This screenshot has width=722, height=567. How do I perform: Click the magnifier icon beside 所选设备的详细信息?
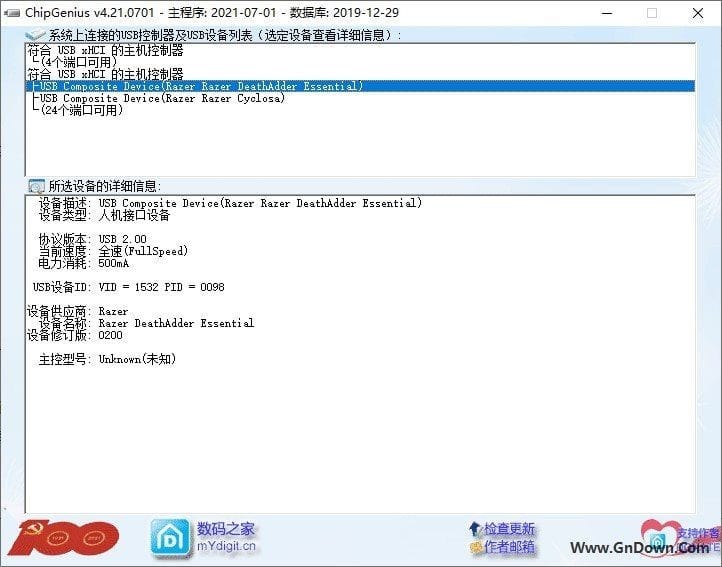click(36, 186)
